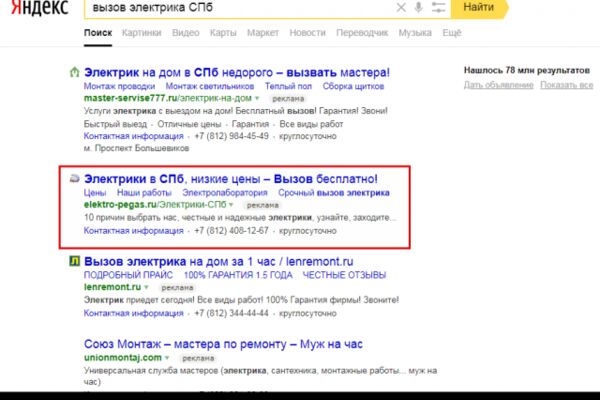Click text 'м. Проспект Большевиков'
The image size is (600, 400).
(136, 148)
